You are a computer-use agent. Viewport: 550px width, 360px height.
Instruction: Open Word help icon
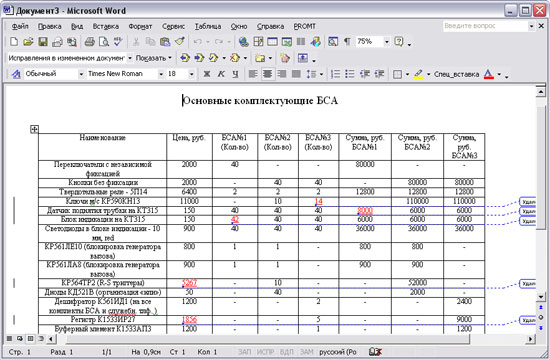(x=399, y=42)
